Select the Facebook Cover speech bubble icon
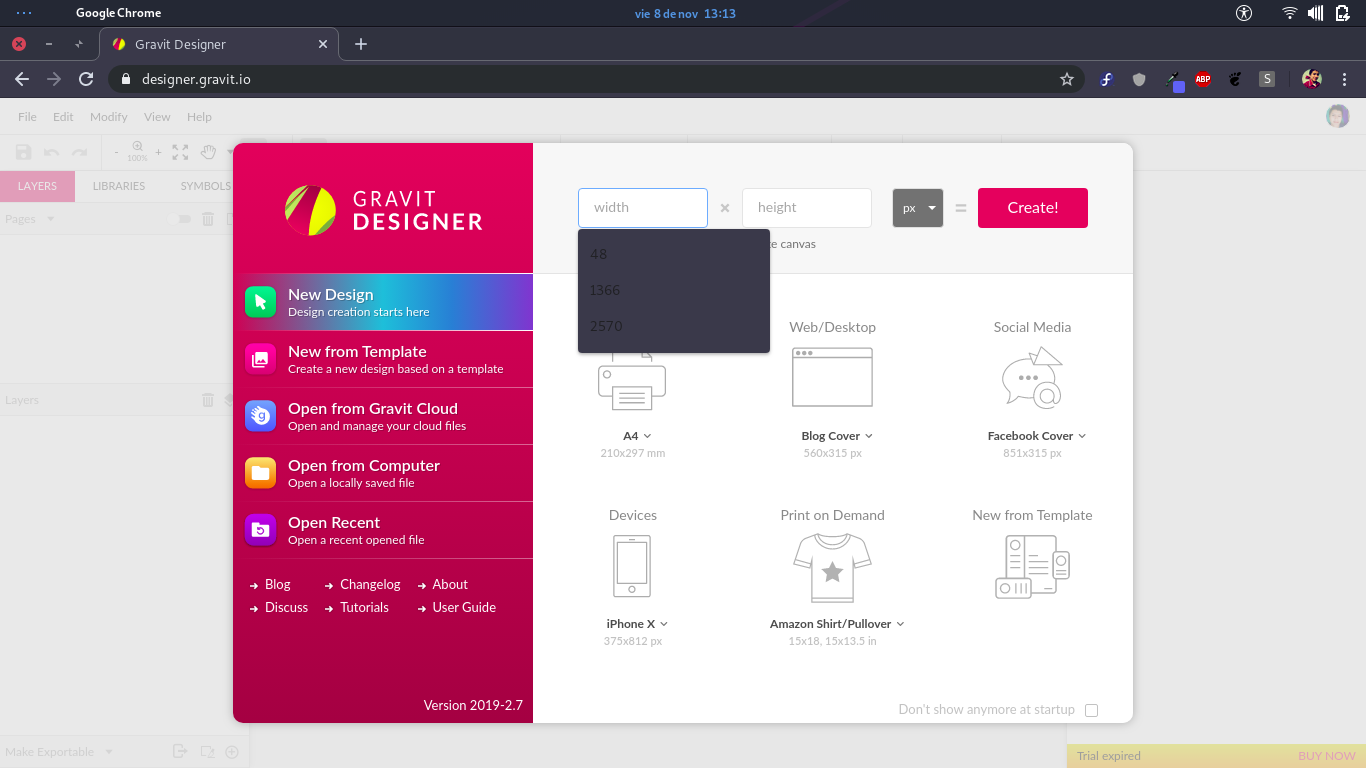 (x=1032, y=377)
